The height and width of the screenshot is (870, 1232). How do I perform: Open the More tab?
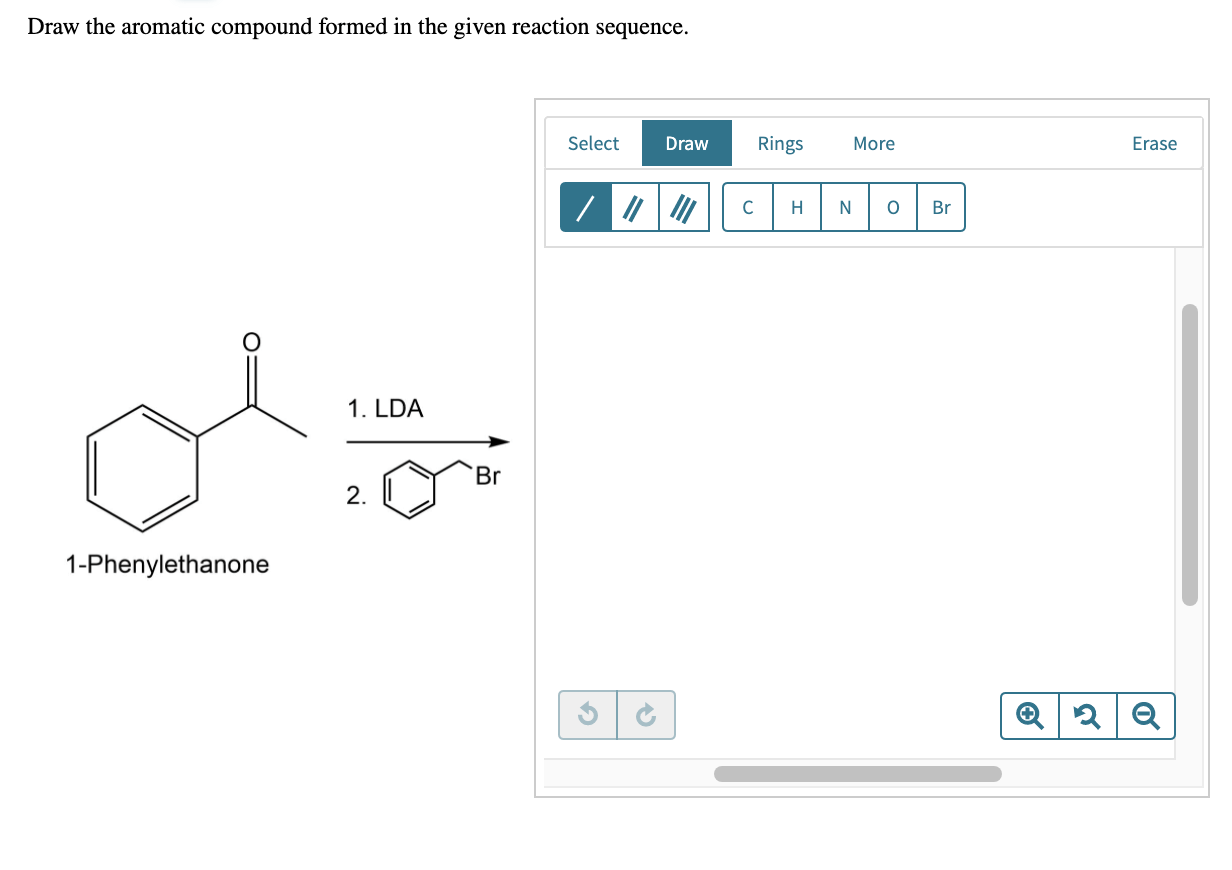(874, 143)
